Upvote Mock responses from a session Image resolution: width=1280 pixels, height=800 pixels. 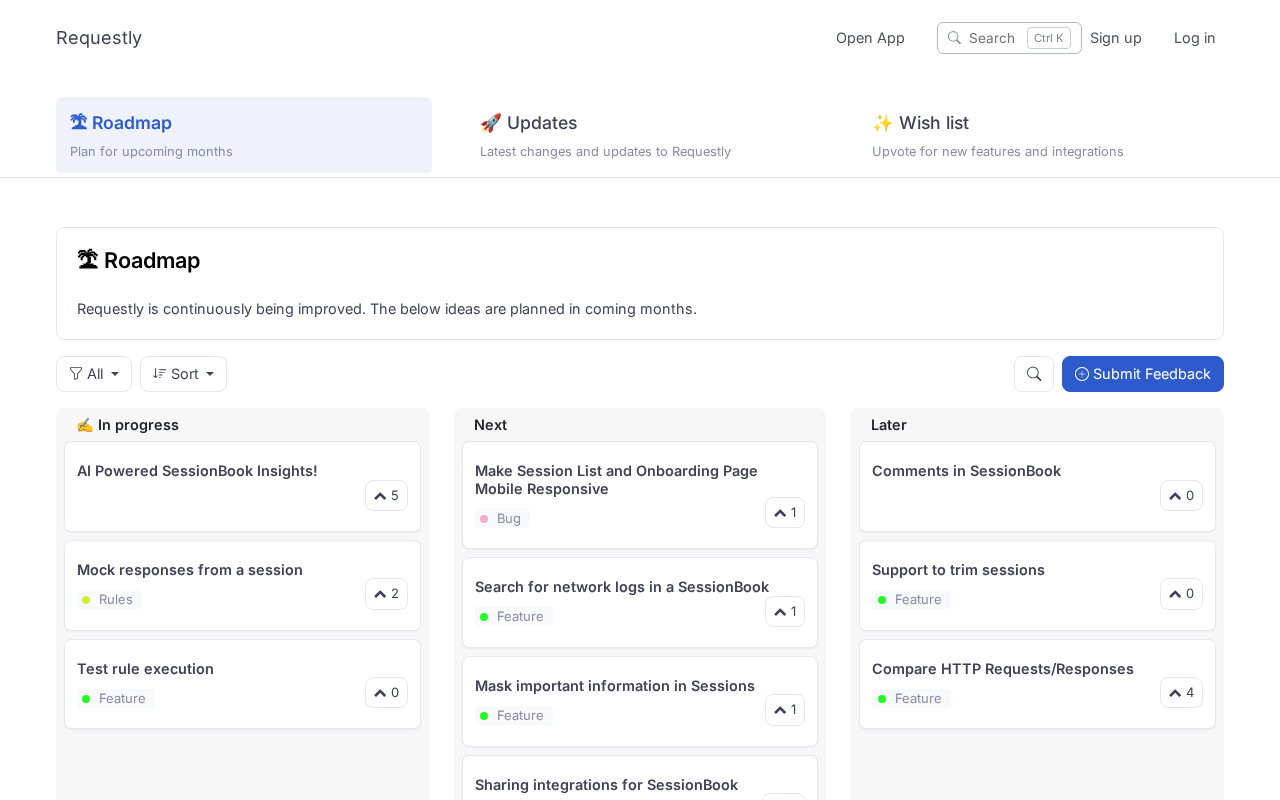pos(386,594)
